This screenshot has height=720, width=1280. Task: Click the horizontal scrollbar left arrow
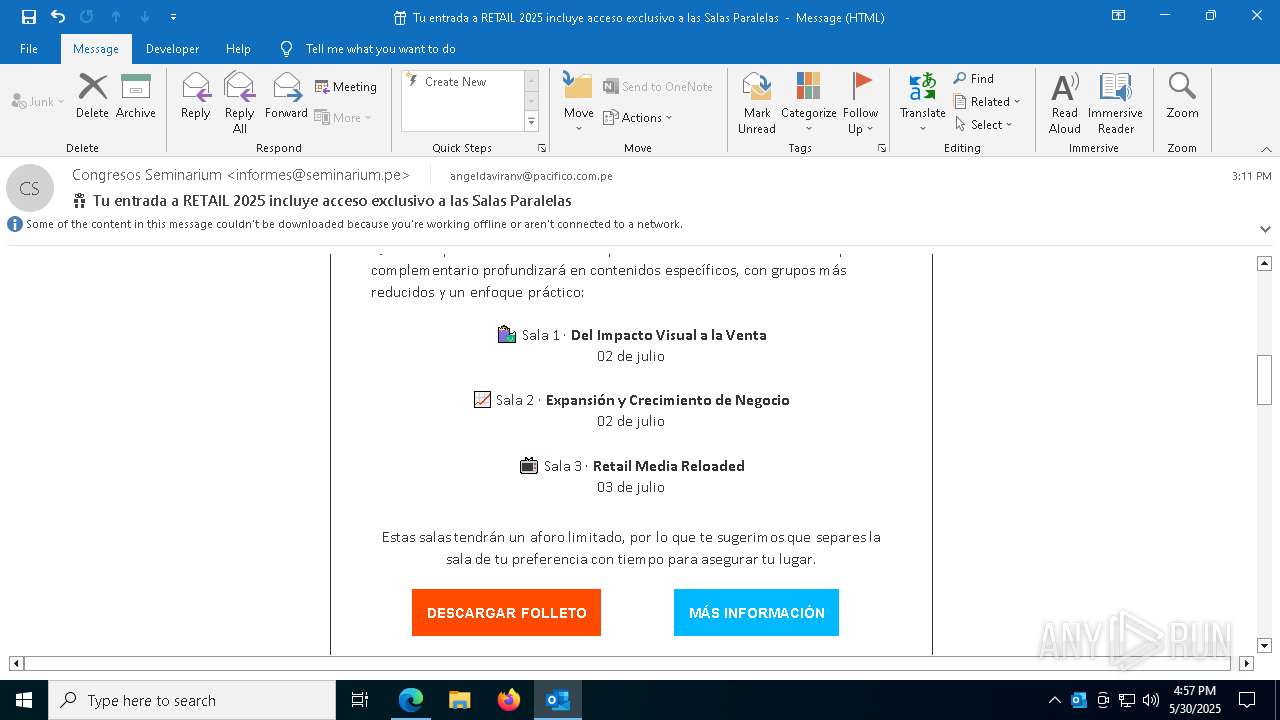coord(16,663)
